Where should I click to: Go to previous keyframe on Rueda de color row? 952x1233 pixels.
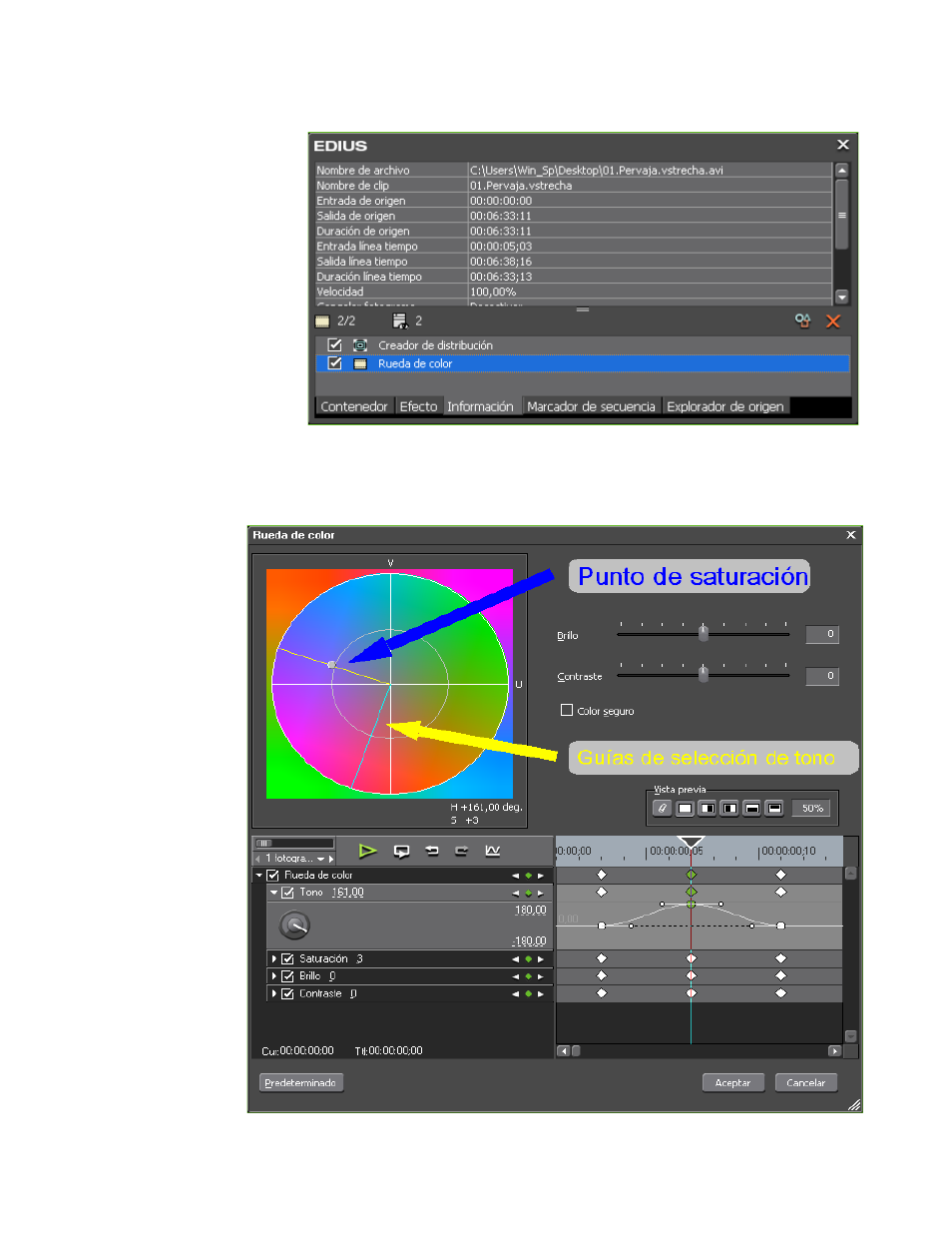coord(515,876)
